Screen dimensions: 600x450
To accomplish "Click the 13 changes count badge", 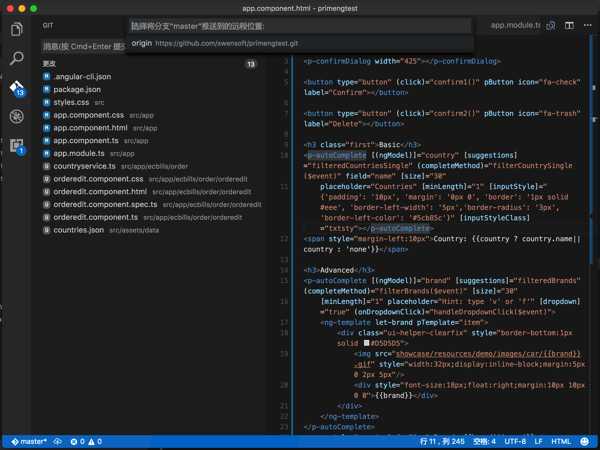I will [x=251, y=64].
